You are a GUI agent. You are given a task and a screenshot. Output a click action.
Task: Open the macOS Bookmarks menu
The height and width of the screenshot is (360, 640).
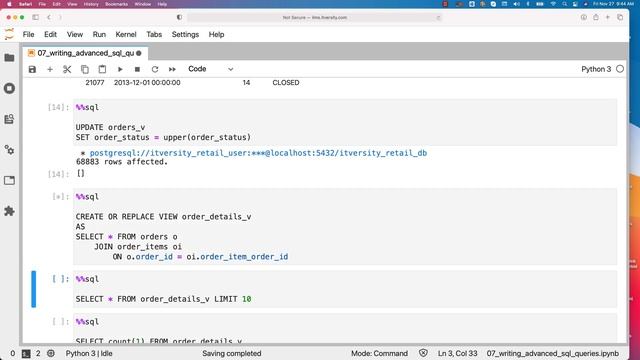116,4
